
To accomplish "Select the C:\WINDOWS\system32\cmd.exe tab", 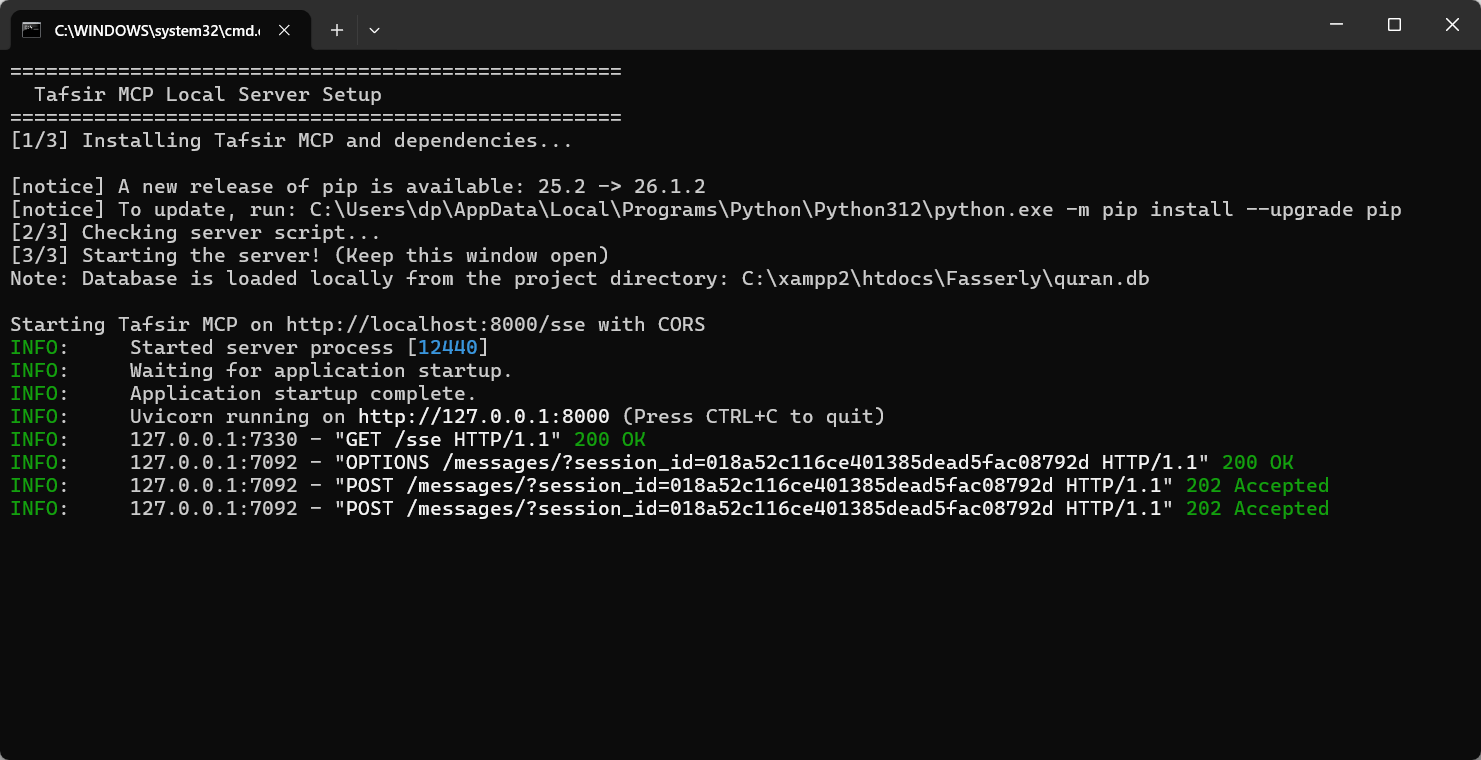I will tap(160, 30).
